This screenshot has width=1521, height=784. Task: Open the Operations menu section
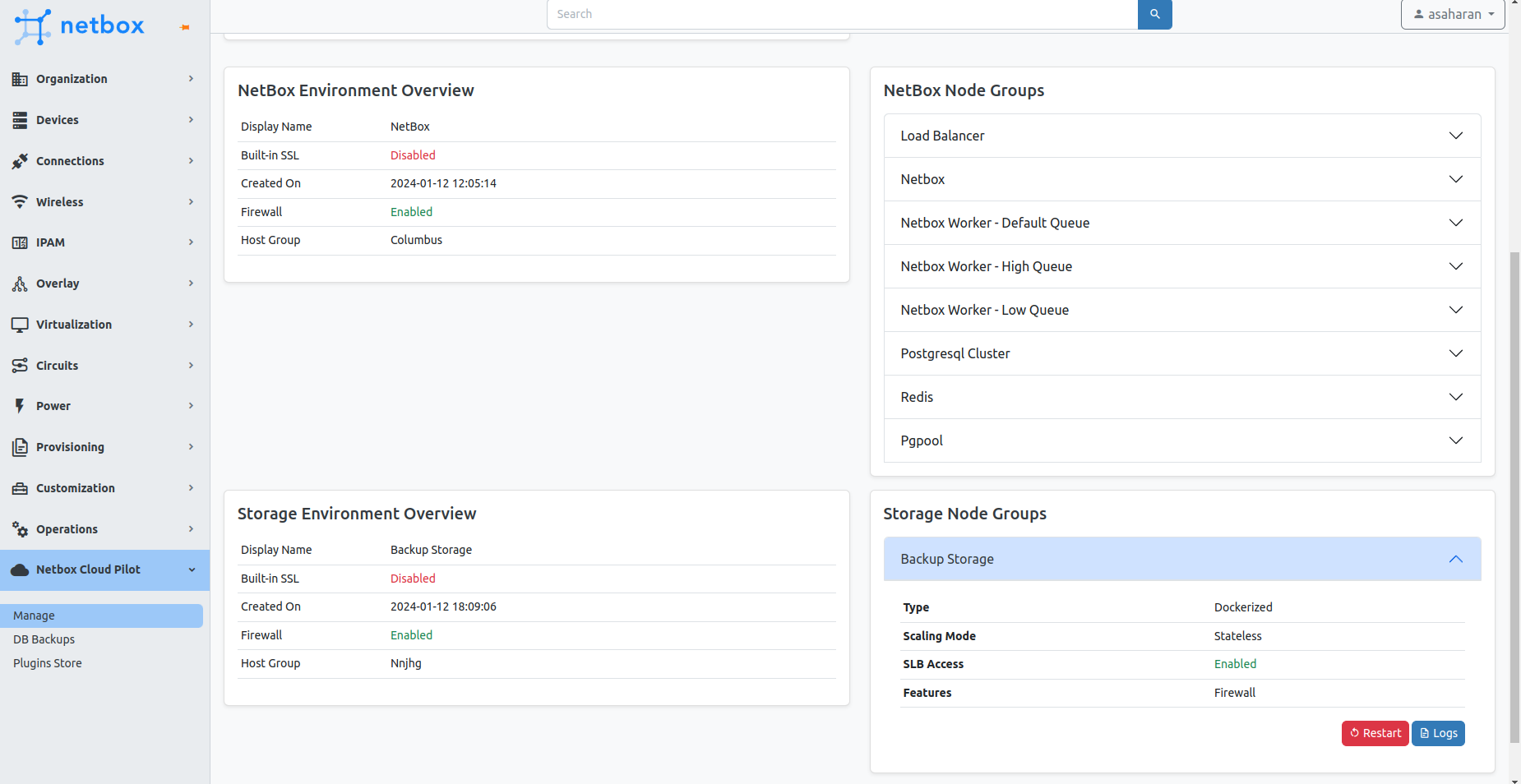pyautogui.click(x=104, y=529)
